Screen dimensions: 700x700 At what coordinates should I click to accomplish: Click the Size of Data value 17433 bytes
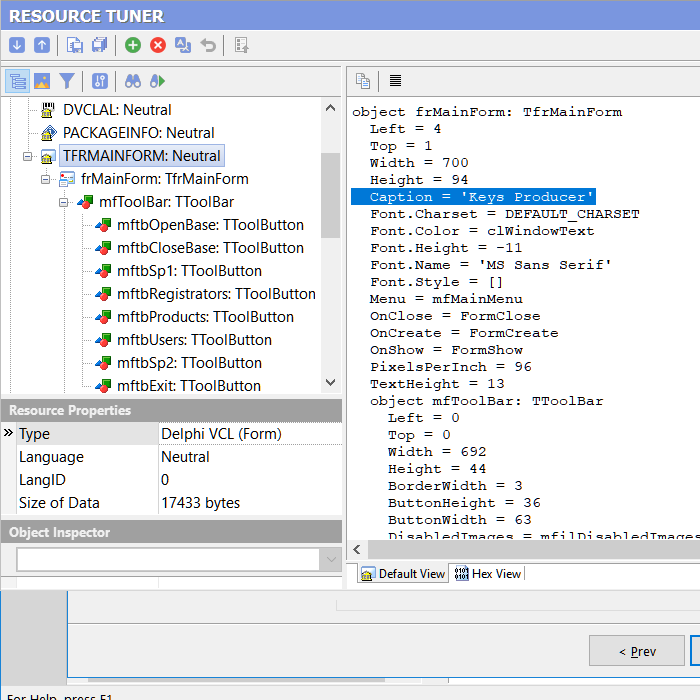click(x=200, y=503)
